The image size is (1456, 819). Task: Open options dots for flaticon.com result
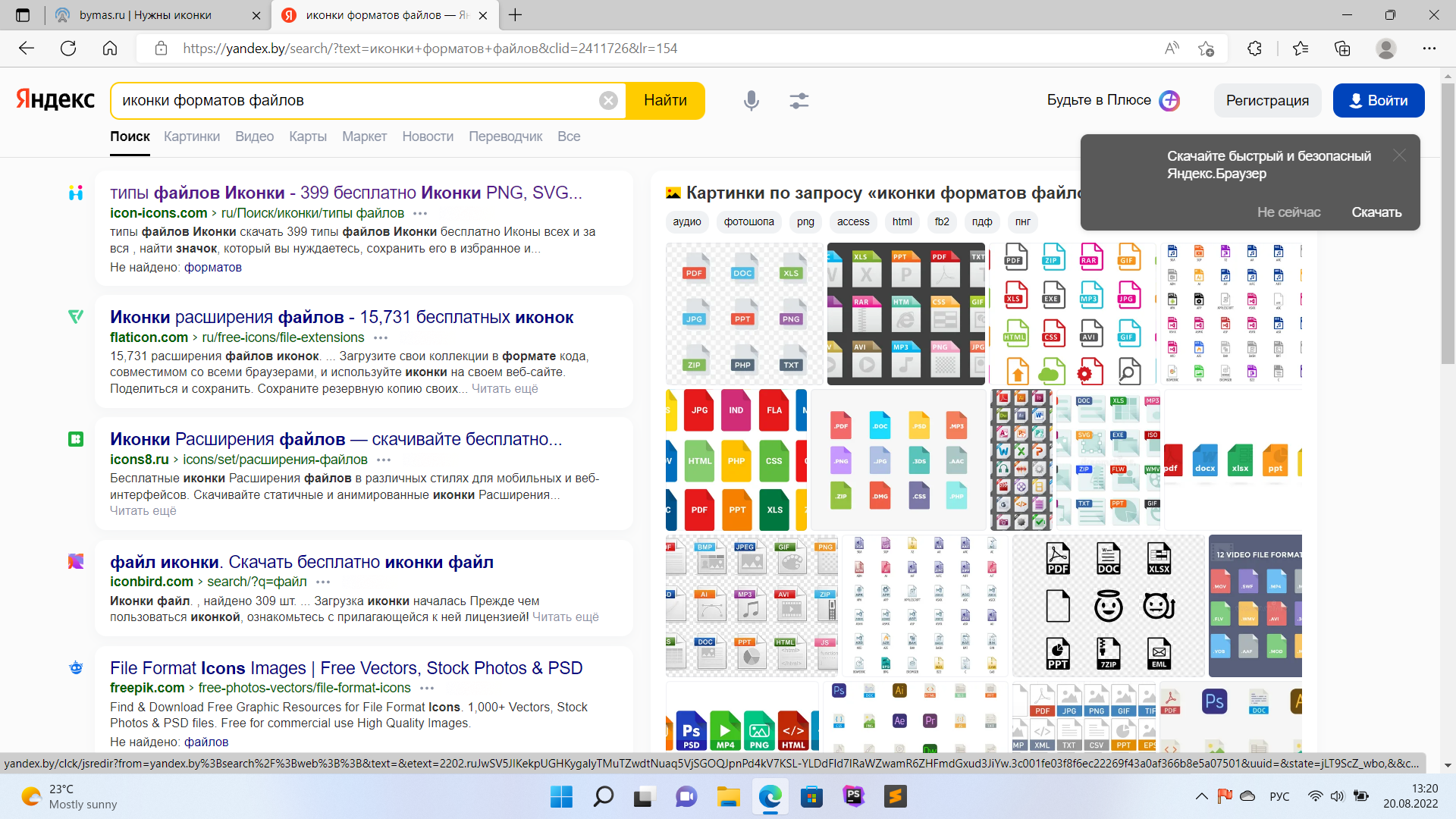(x=381, y=338)
